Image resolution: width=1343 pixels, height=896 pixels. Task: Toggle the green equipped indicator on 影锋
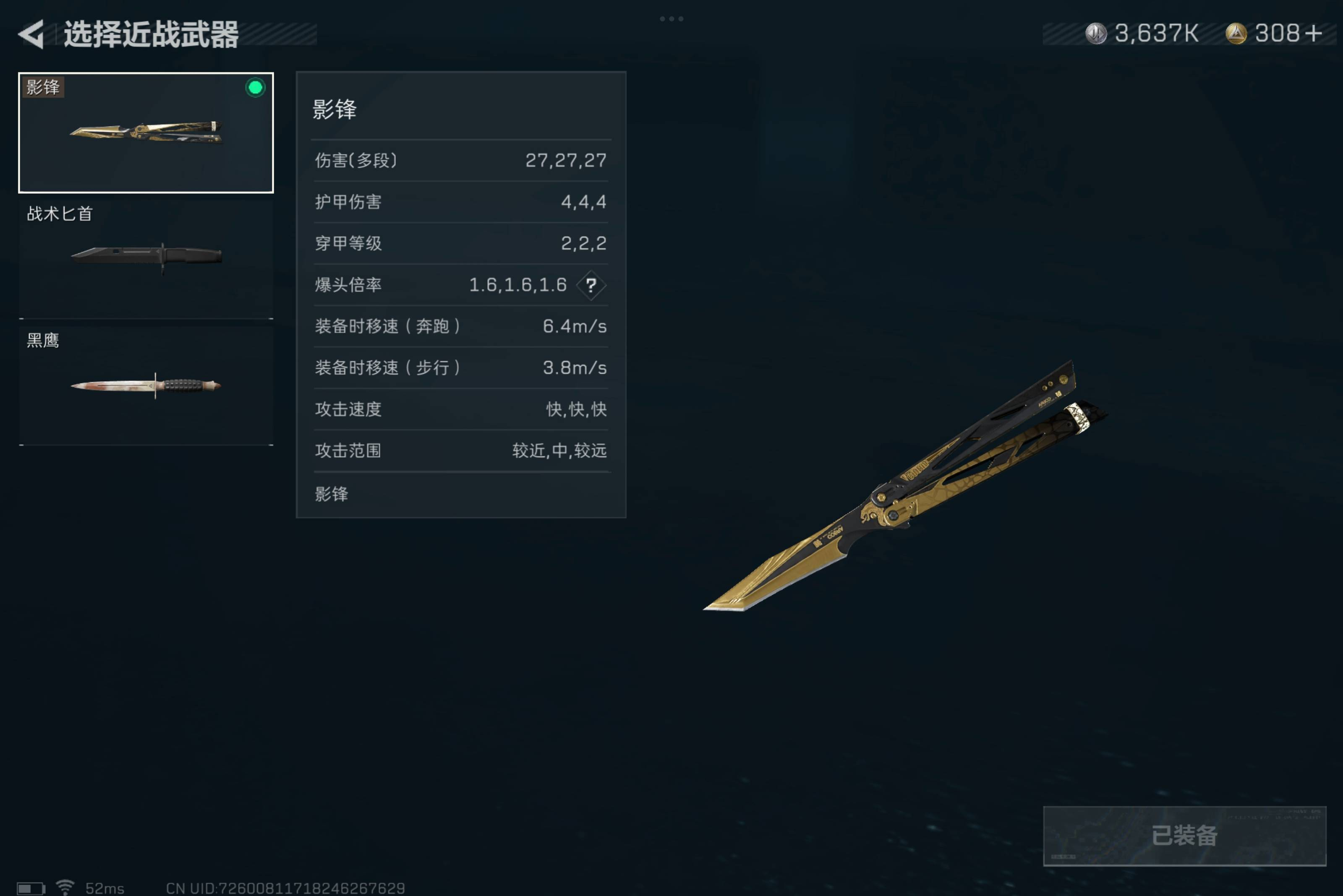point(255,87)
